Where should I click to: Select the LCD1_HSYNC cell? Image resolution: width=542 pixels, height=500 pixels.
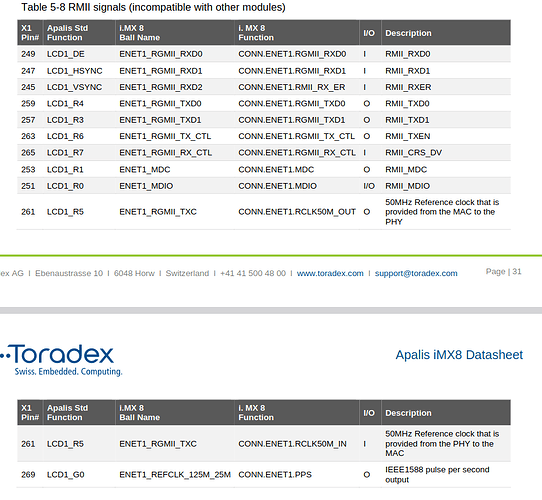75,71
